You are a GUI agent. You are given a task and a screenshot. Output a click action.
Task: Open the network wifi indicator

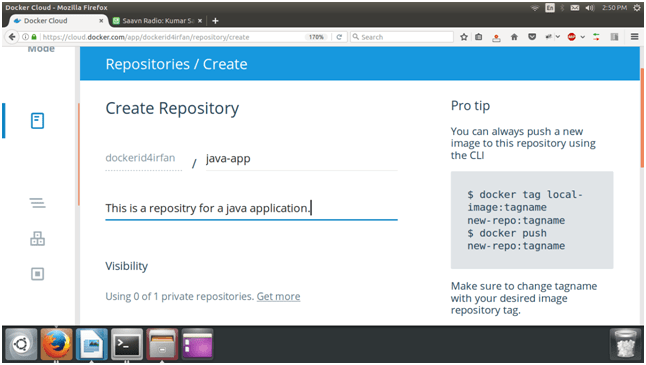click(534, 8)
